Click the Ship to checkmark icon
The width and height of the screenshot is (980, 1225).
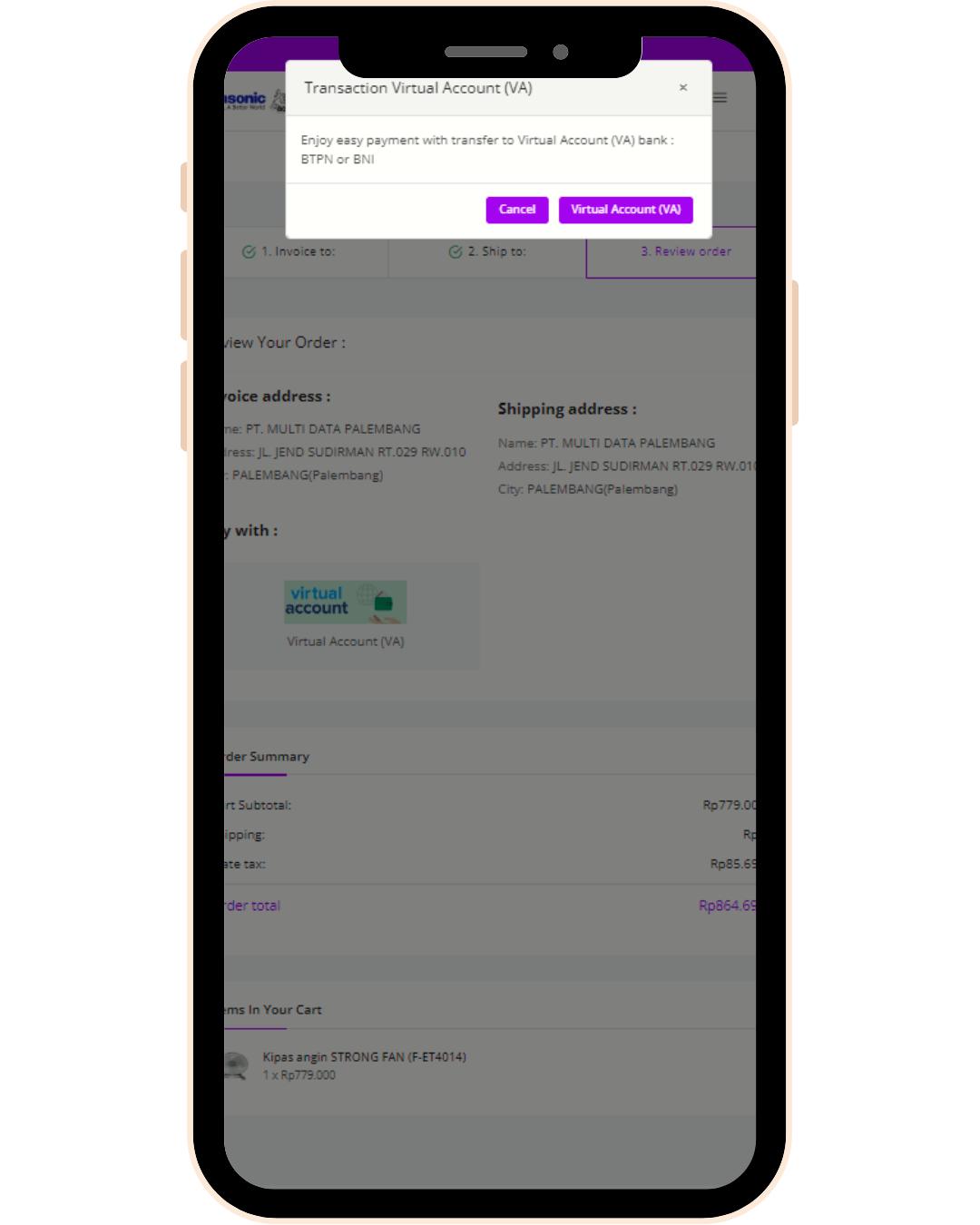click(x=456, y=251)
